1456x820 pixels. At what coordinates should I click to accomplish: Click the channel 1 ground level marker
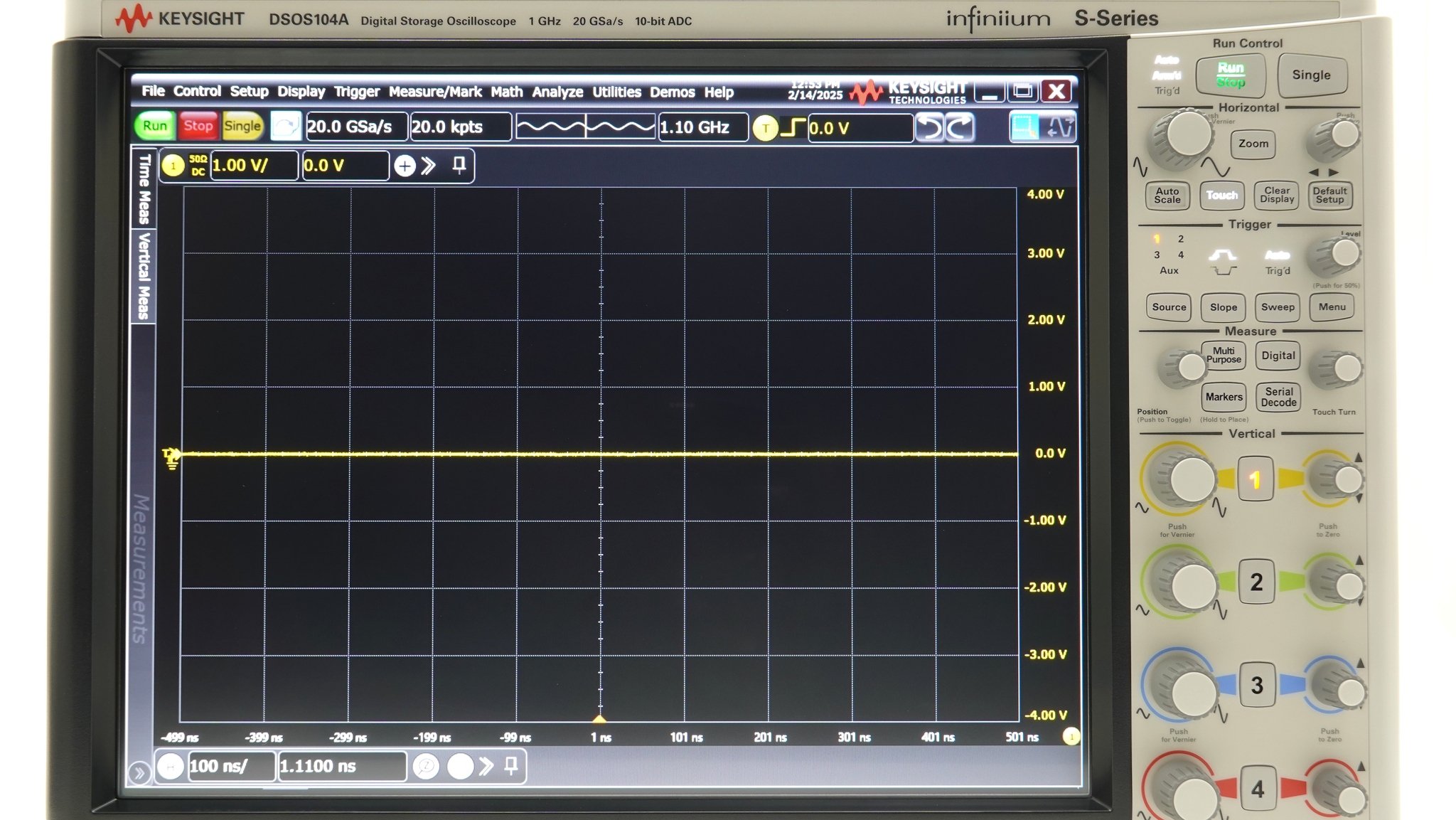tap(171, 458)
